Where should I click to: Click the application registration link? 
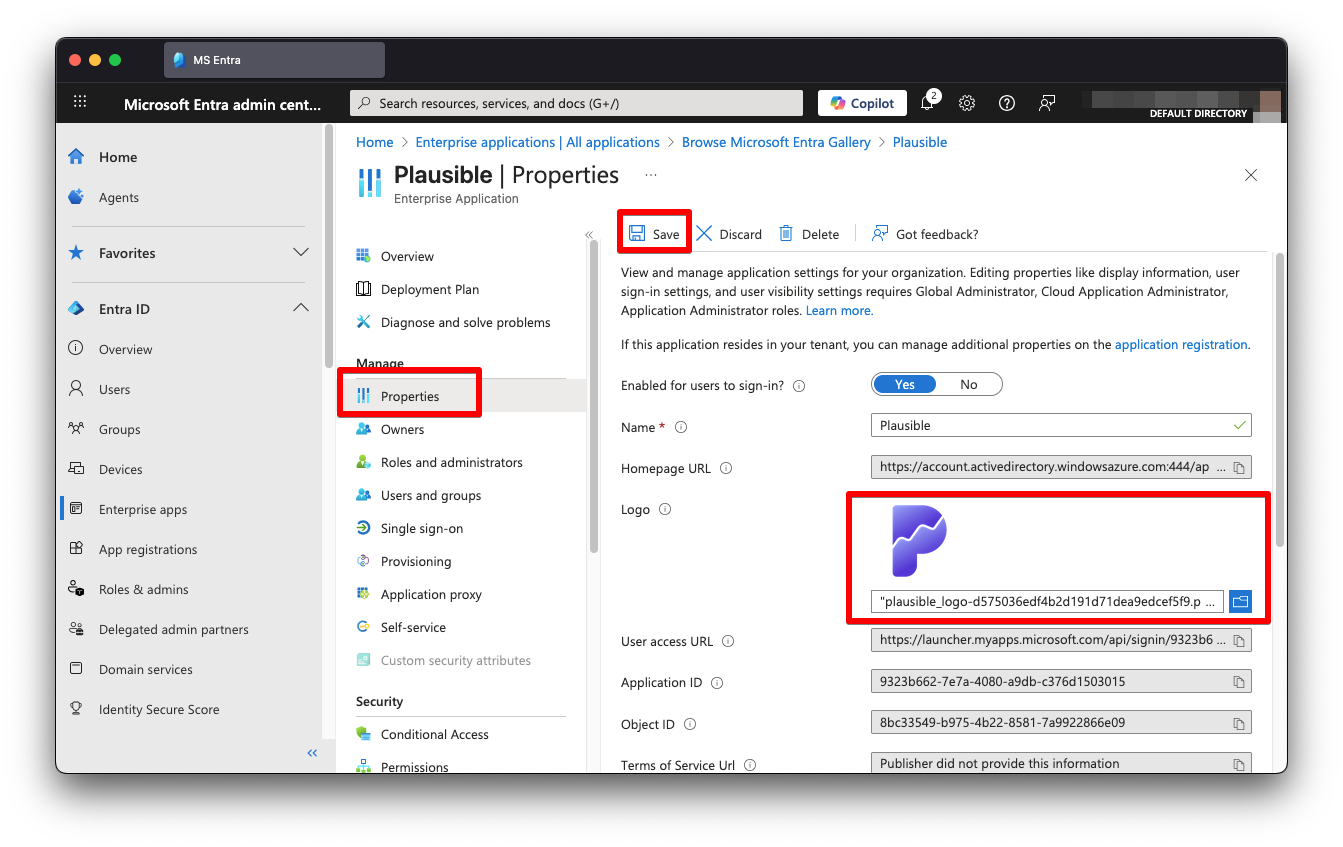(x=1180, y=344)
